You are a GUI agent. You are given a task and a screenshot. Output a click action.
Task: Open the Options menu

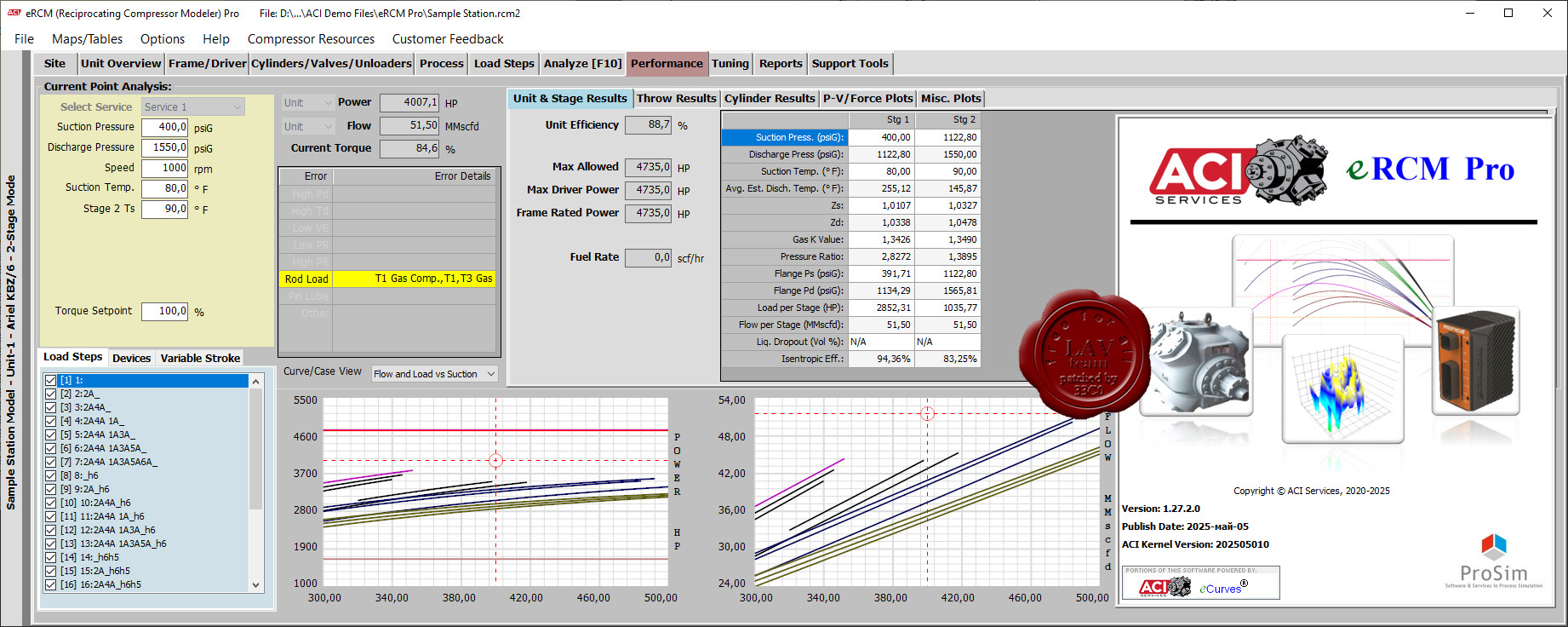163,39
